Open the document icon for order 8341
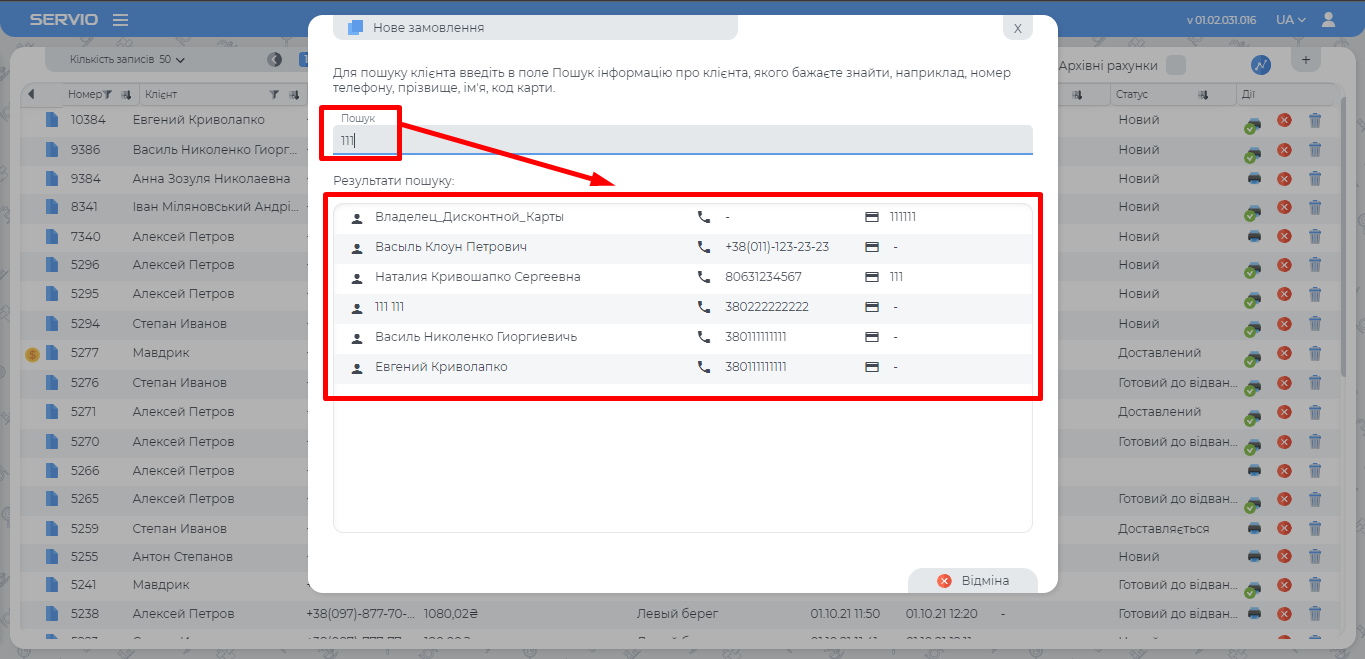 (52, 208)
